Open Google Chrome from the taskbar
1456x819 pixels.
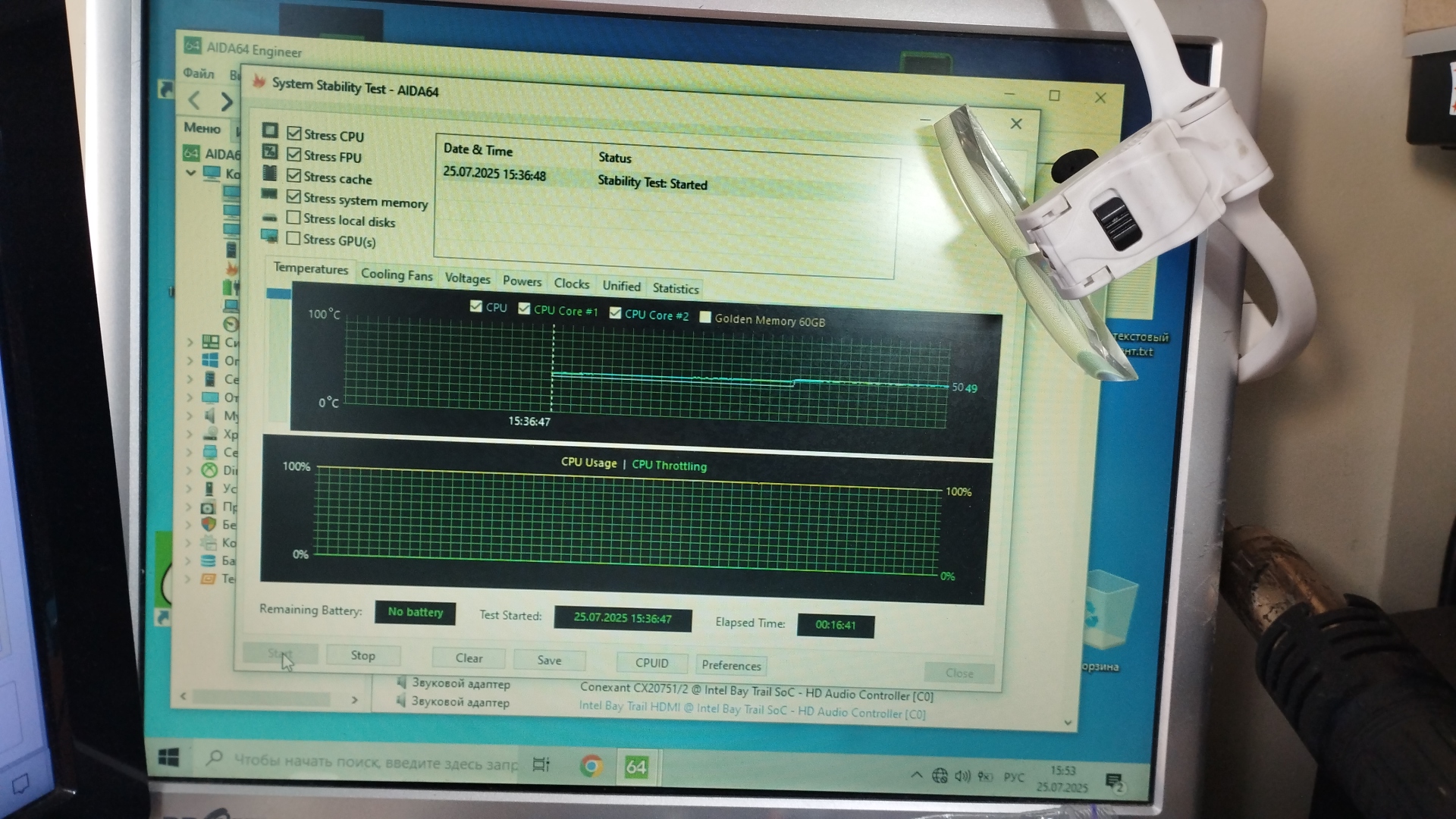coord(591,766)
